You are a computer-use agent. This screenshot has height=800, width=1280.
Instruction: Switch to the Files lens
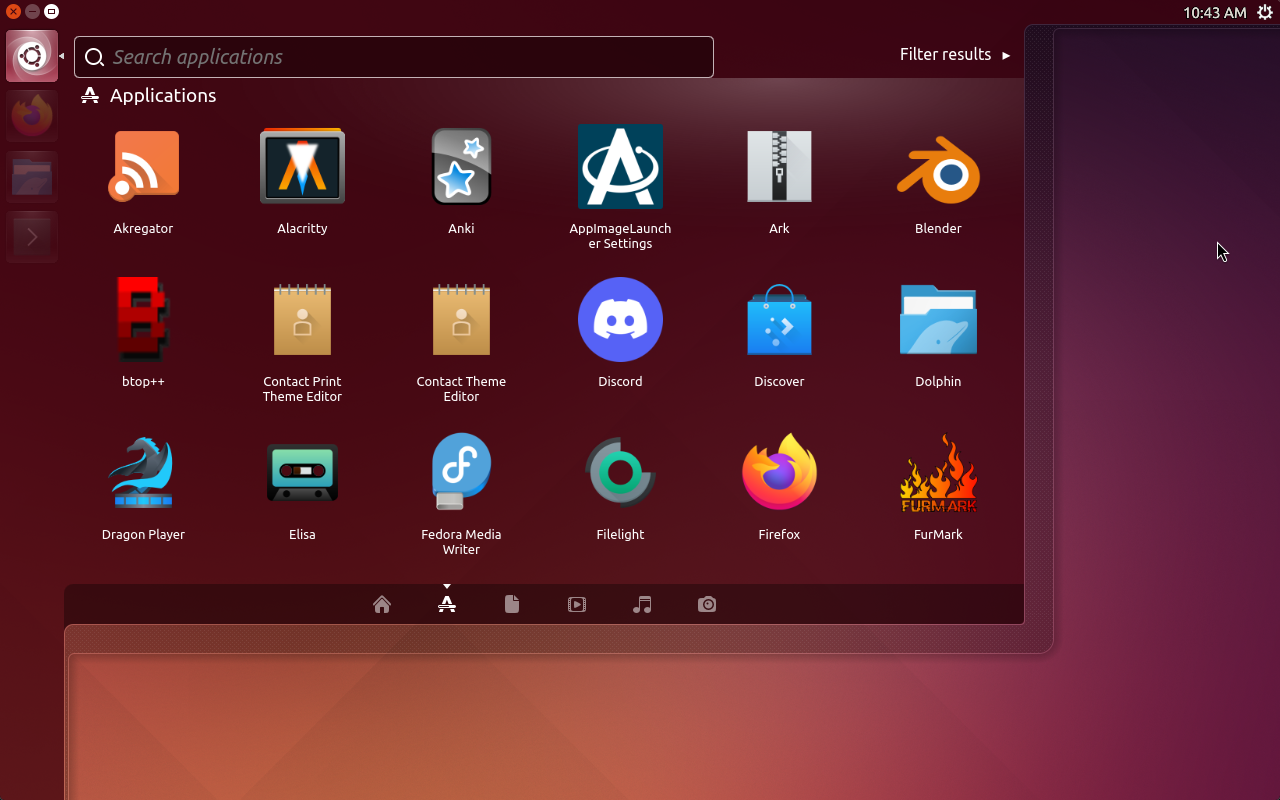512,604
